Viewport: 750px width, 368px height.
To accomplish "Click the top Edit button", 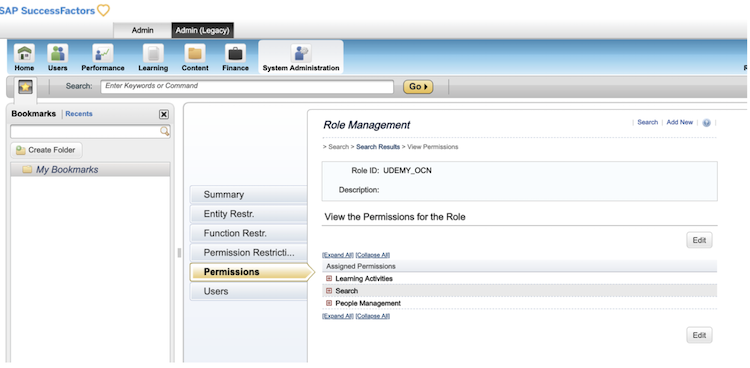I will pos(699,240).
